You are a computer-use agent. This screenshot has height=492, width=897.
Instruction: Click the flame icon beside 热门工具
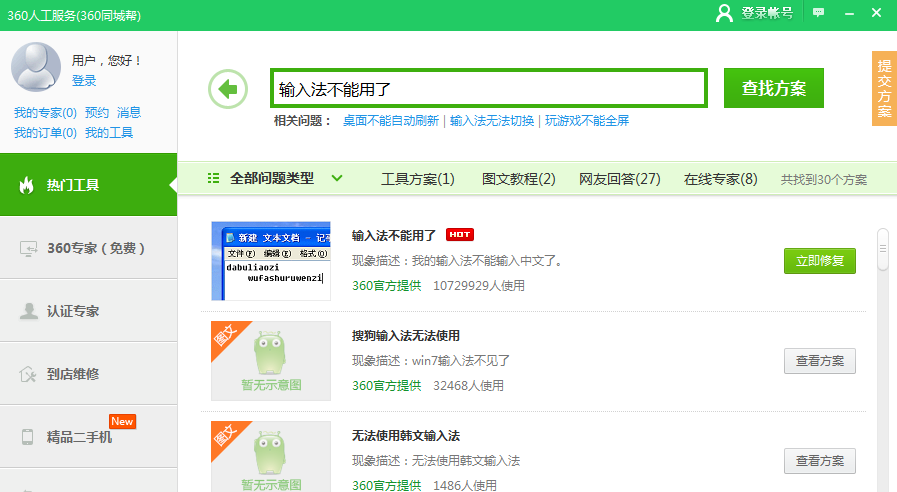click(26, 185)
